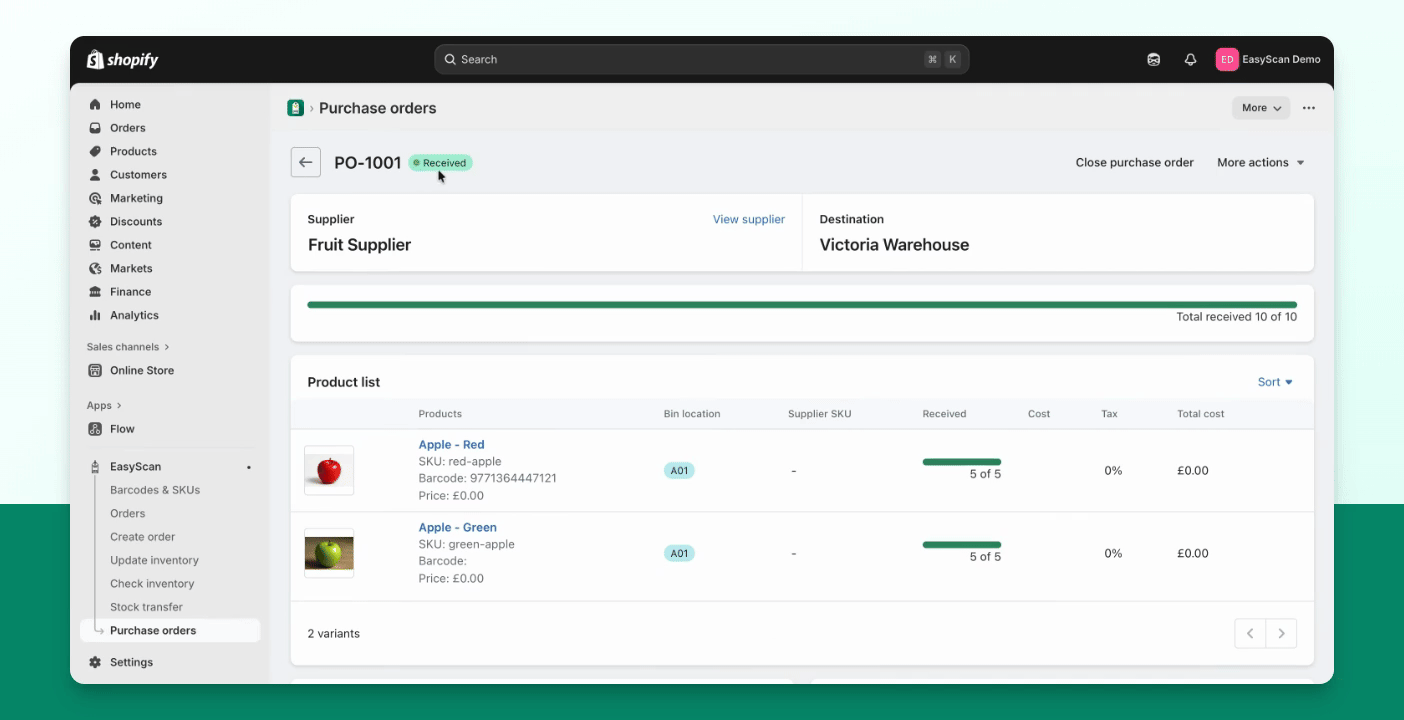
Task: Click the Apple - Green received progress bar
Action: [962, 545]
